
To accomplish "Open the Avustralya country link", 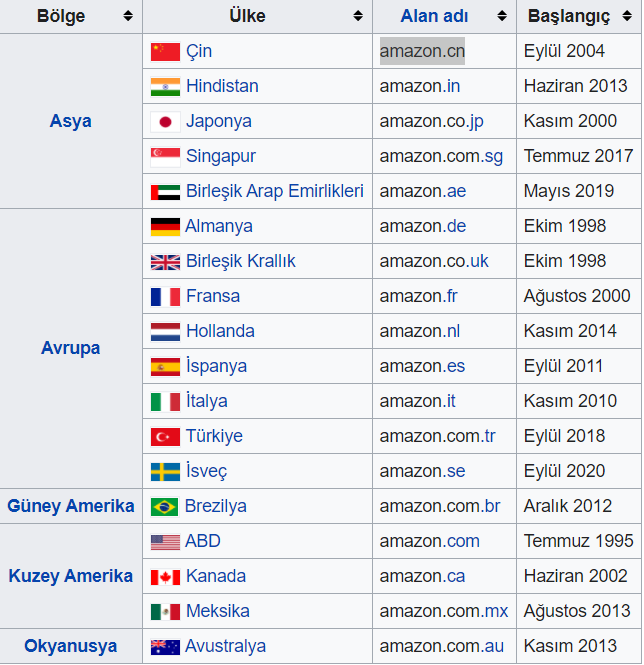I will [x=226, y=646].
